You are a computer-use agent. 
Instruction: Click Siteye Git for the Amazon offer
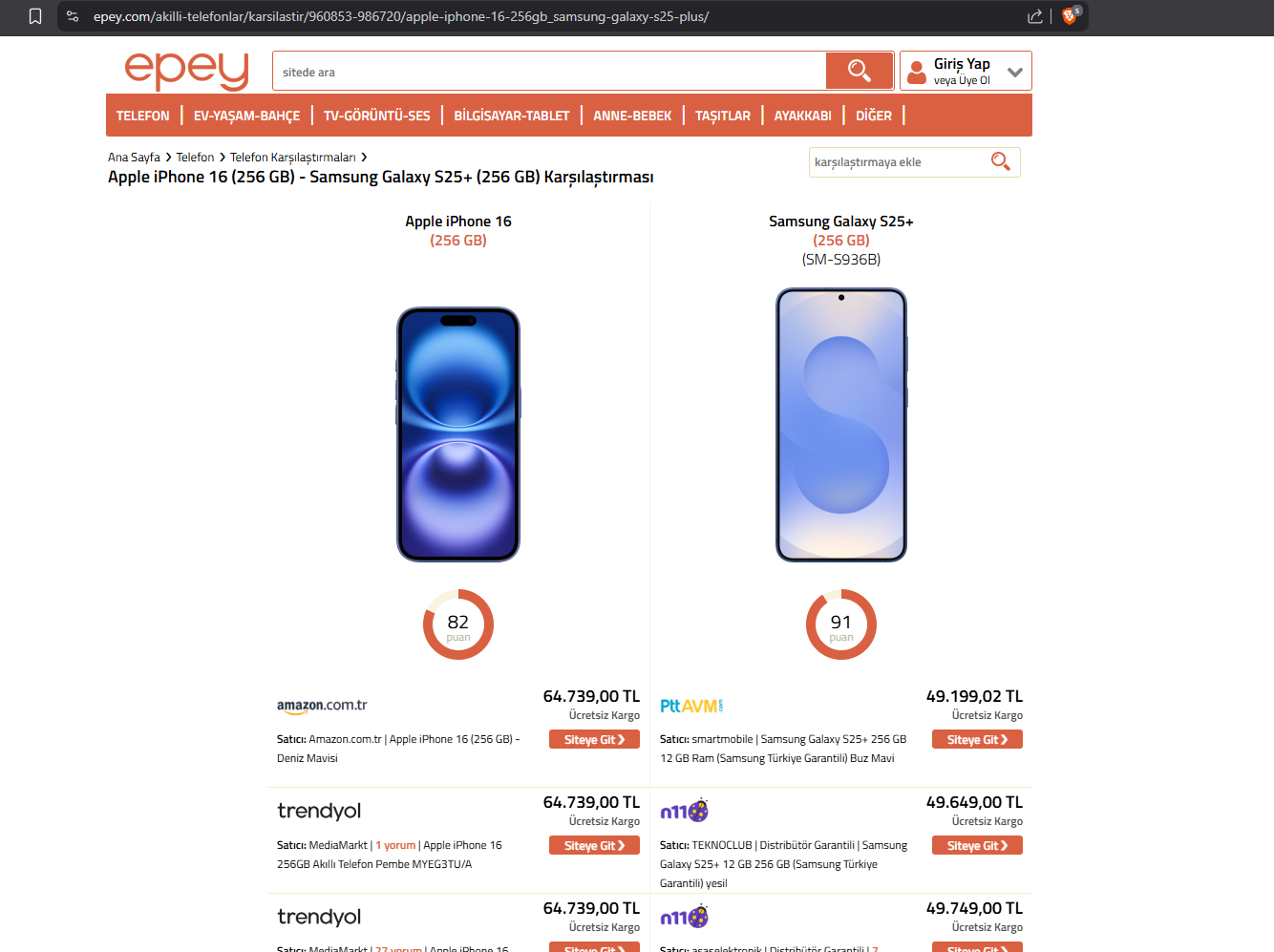tap(594, 739)
